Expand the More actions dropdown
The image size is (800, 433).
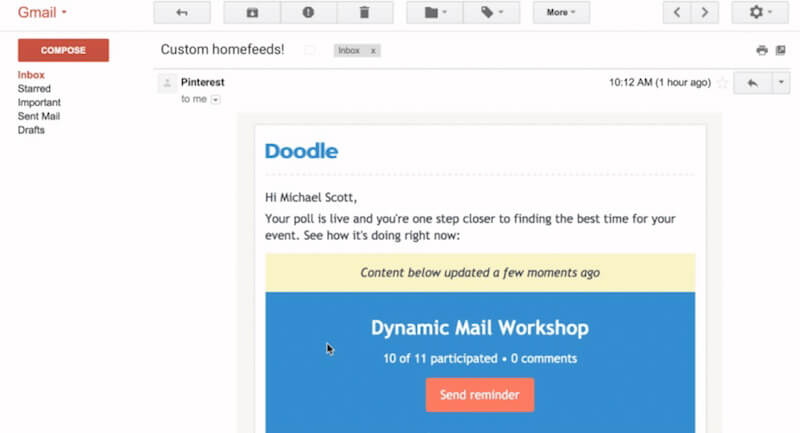pyautogui.click(x=561, y=13)
